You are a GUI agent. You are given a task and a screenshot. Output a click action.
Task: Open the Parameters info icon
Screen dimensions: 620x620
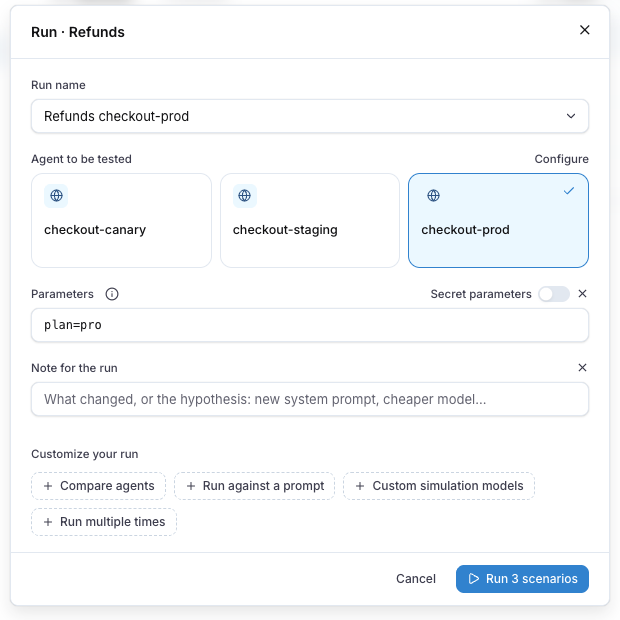click(112, 294)
